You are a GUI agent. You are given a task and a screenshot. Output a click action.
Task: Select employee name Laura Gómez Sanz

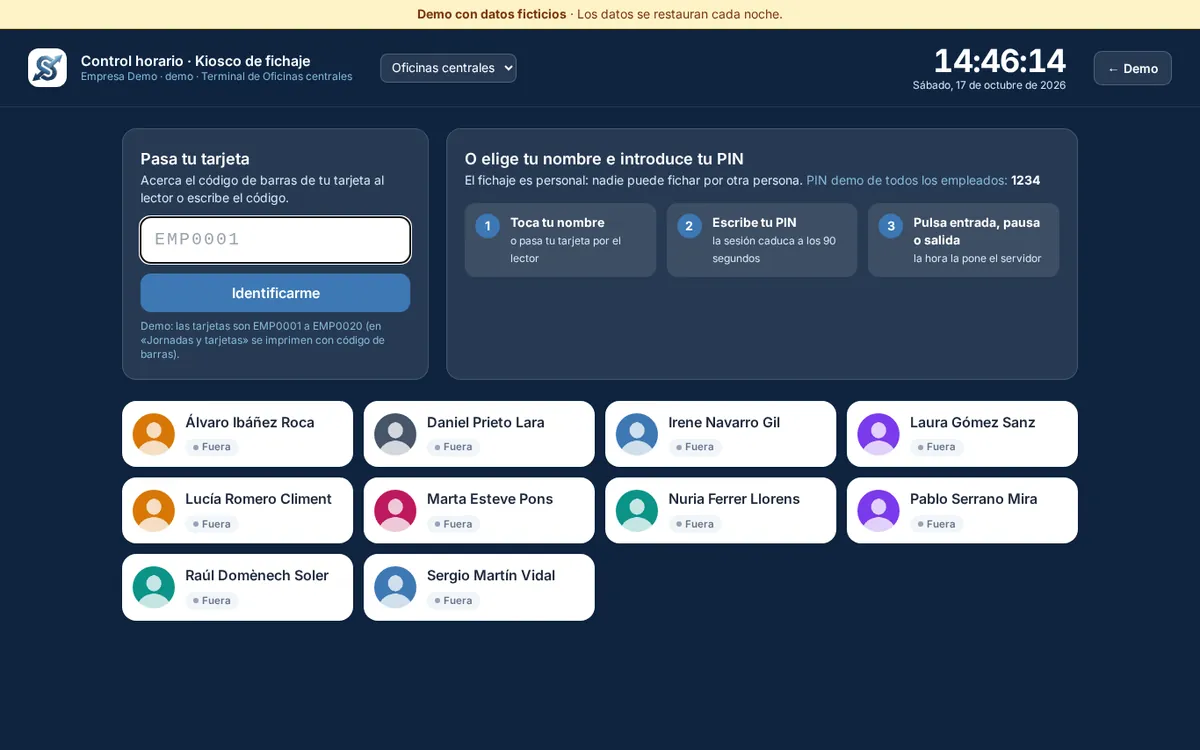tap(972, 422)
